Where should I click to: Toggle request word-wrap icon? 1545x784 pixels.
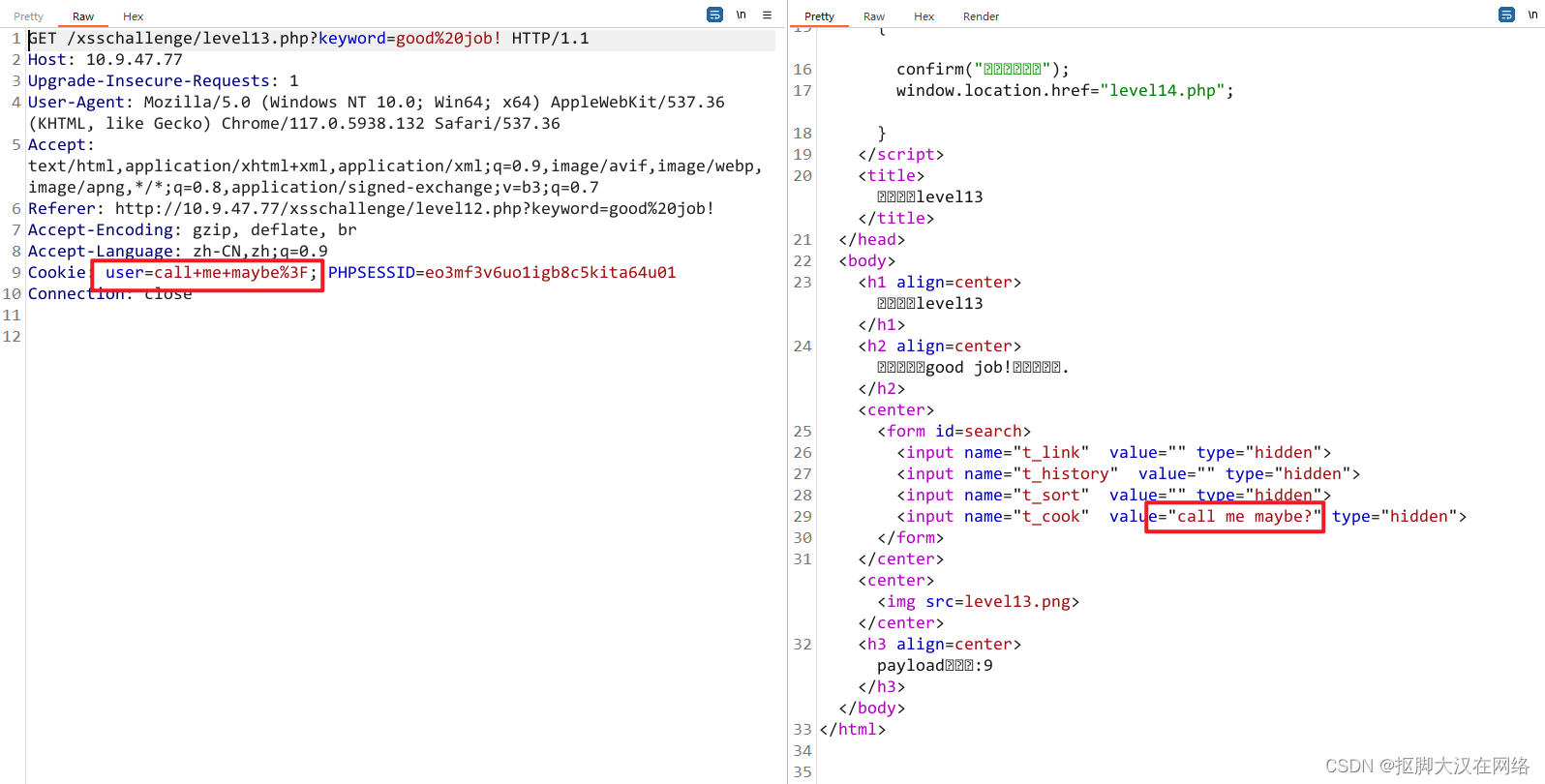tap(714, 15)
